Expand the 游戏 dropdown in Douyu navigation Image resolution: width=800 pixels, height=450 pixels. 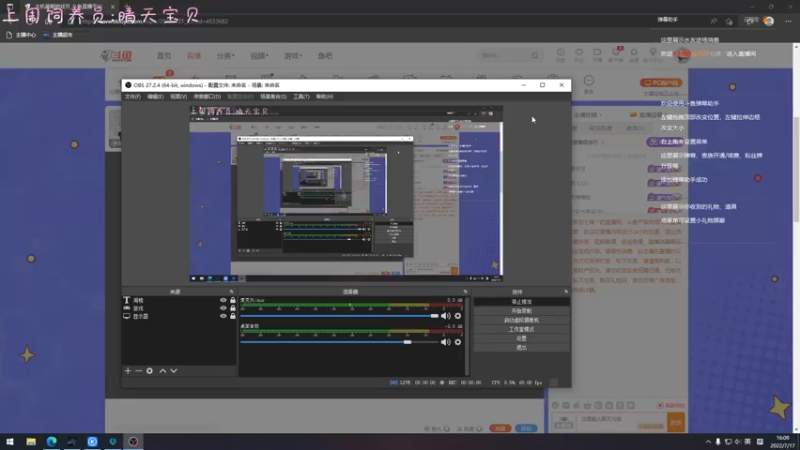[293, 56]
